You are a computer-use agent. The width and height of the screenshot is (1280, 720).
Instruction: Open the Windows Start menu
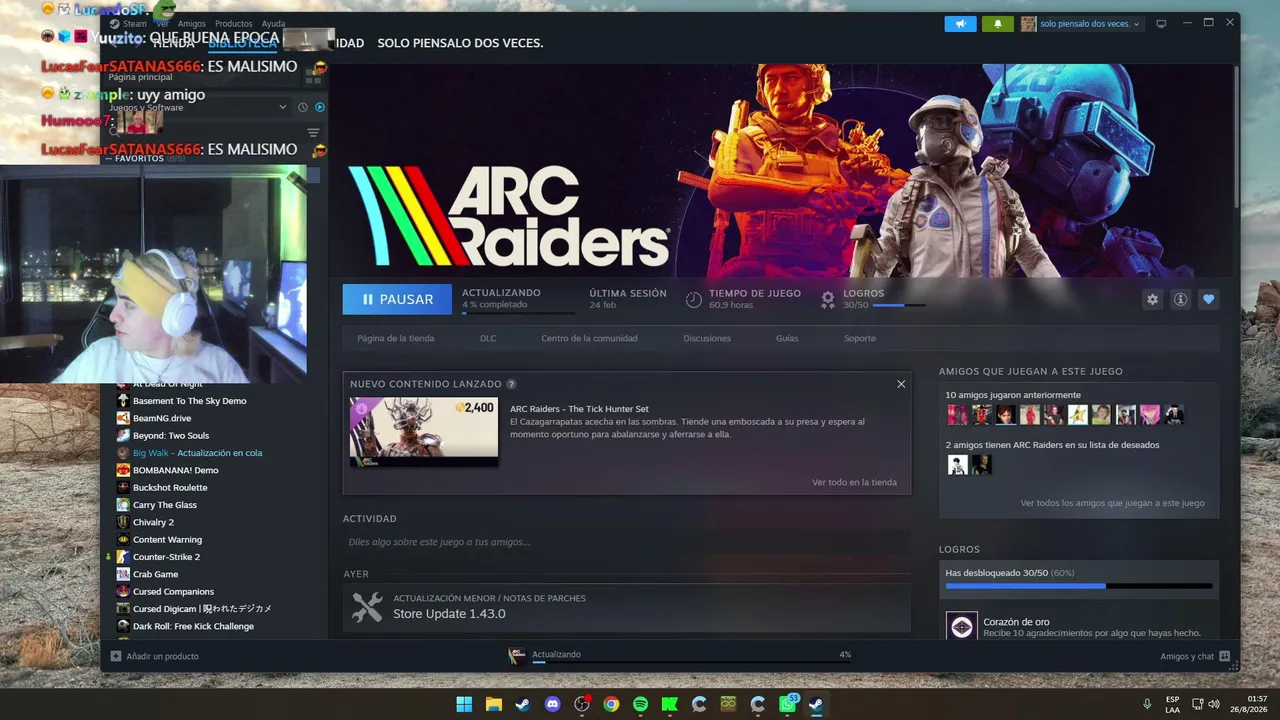[464, 704]
